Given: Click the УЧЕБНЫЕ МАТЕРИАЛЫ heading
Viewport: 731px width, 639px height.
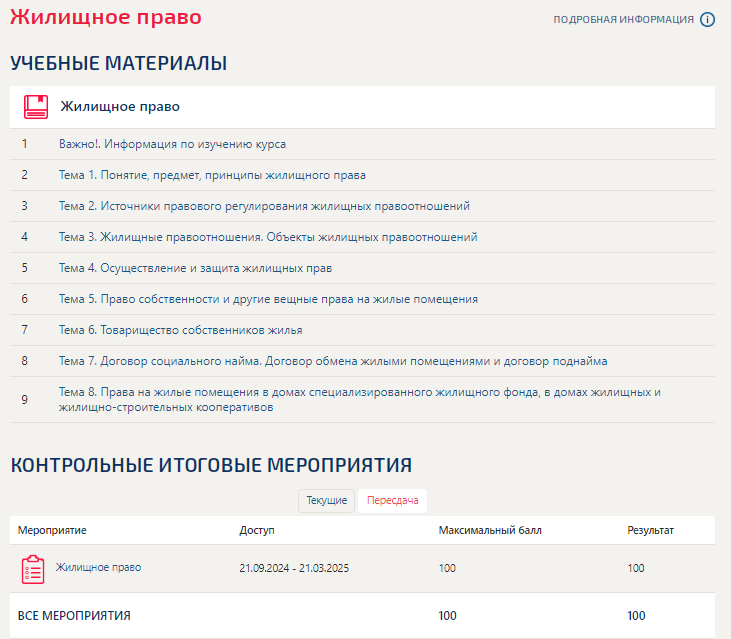Looking at the screenshot, I should [x=118, y=63].
